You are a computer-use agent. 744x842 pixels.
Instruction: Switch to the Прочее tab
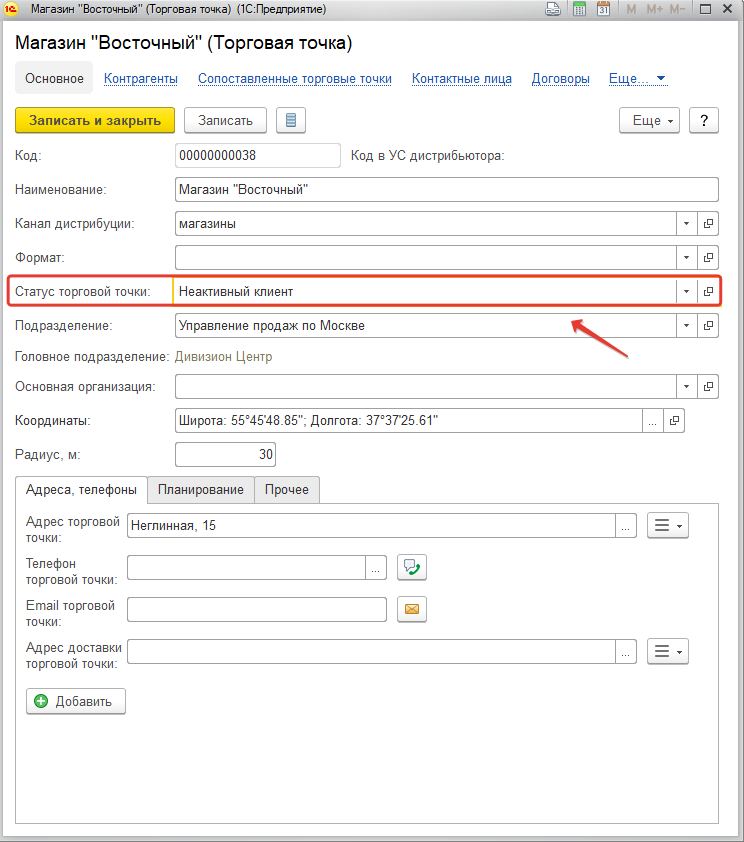tap(287, 490)
